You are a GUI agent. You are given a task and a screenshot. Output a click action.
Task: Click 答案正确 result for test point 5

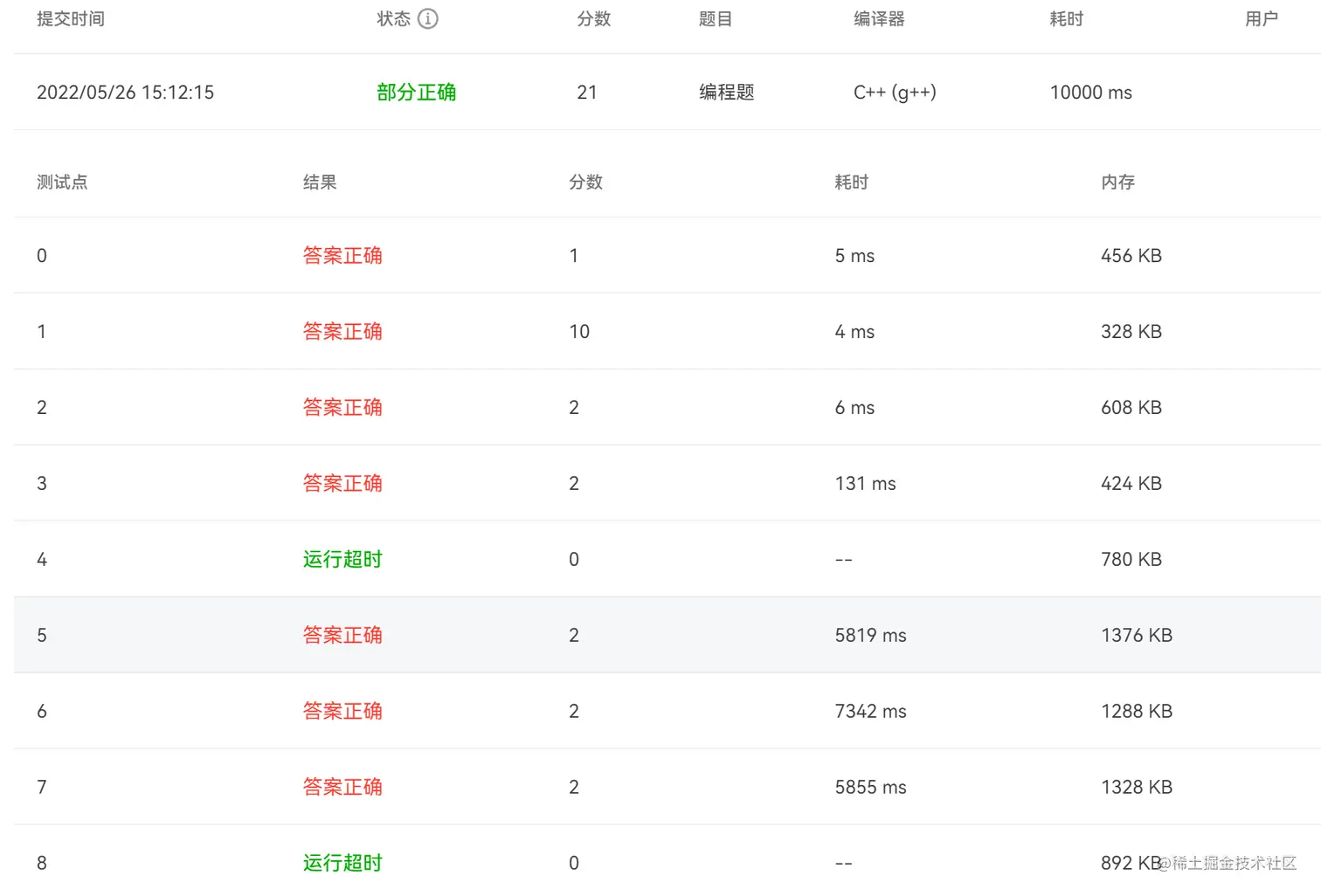(x=342, y=635)
